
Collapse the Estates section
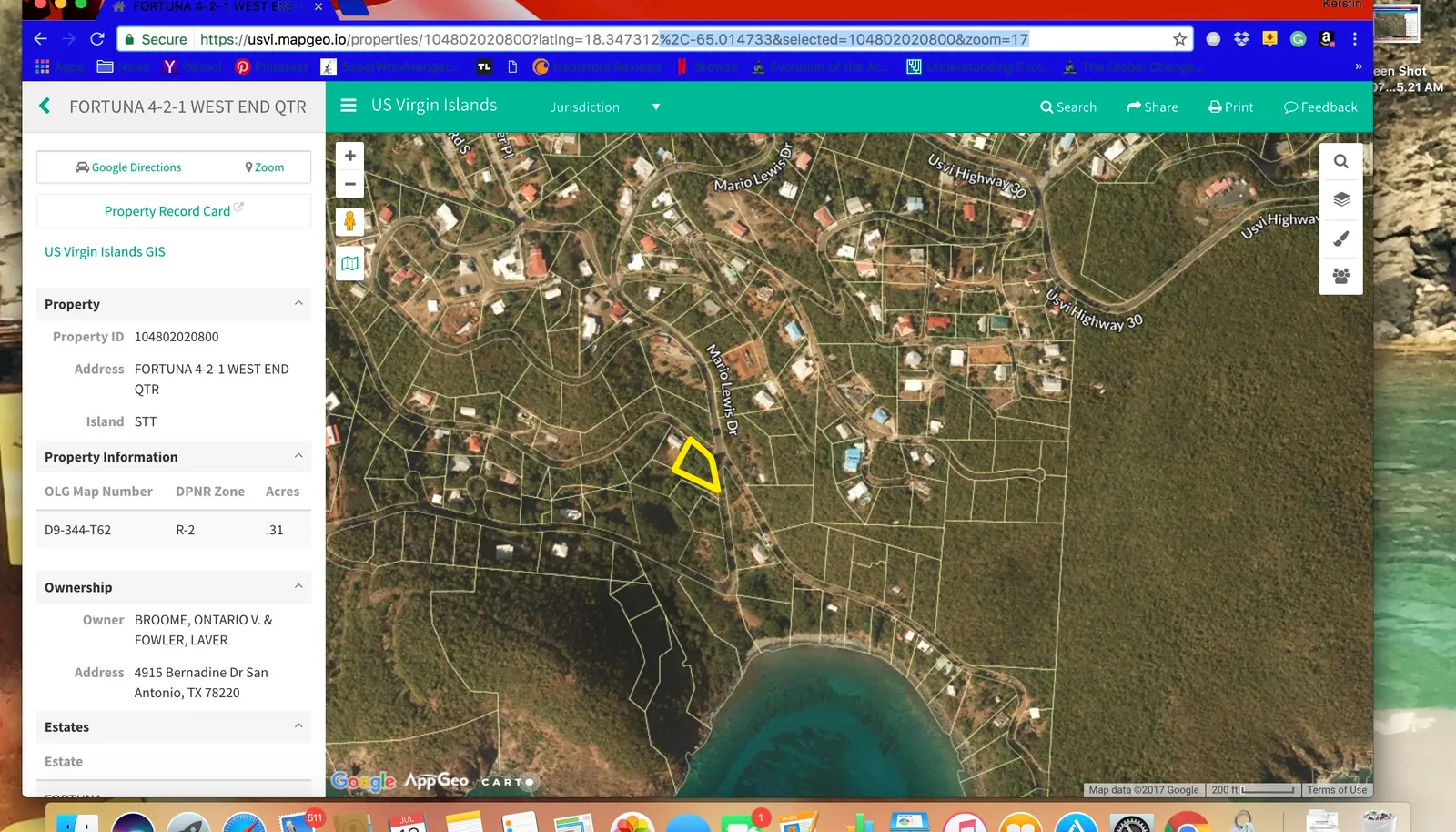coord(298,726)
